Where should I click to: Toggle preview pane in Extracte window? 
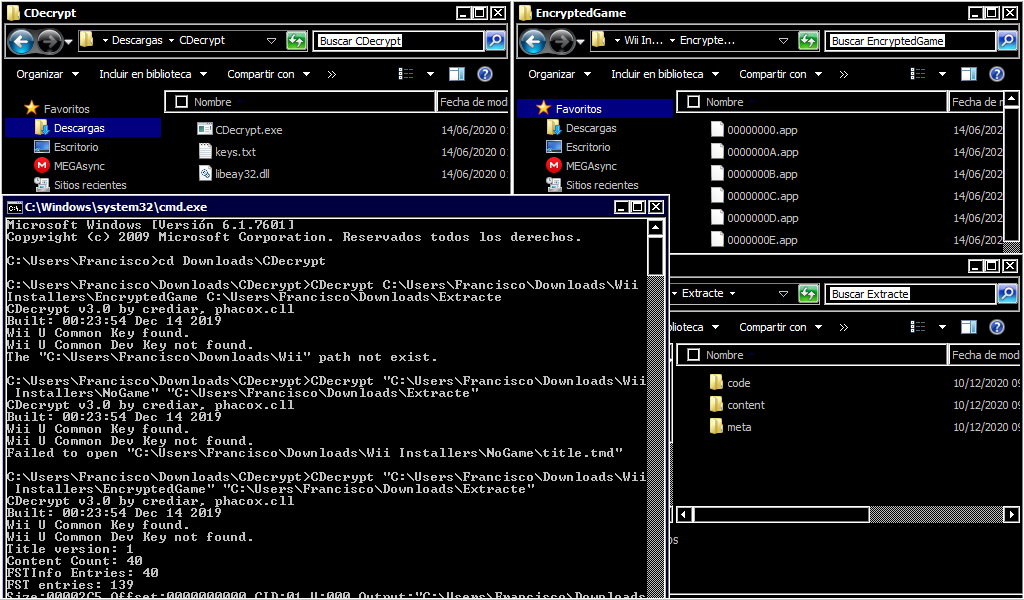pyautogui.click(x=968, y=326)
